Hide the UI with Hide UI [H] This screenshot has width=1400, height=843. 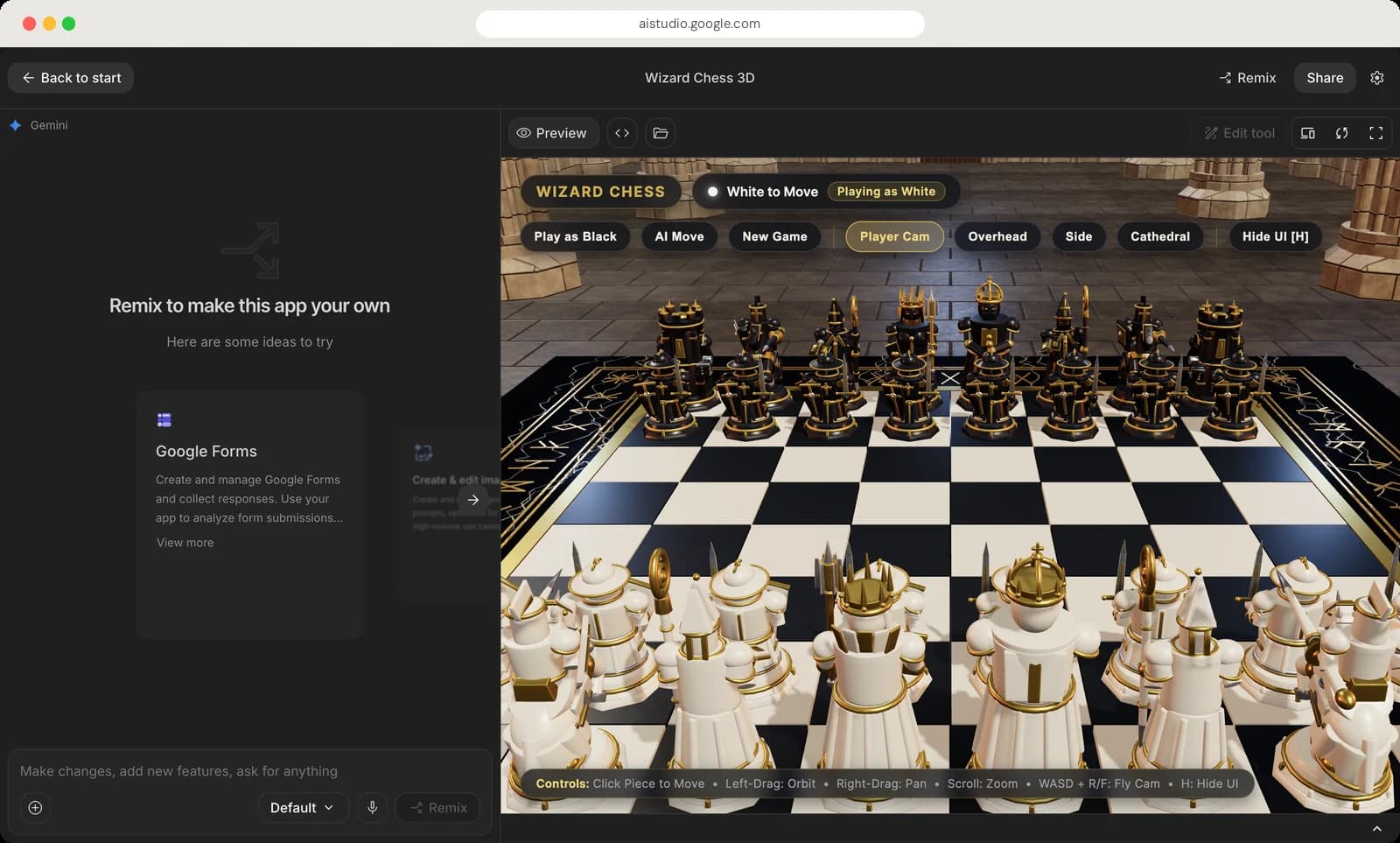tap(1275, 236)
